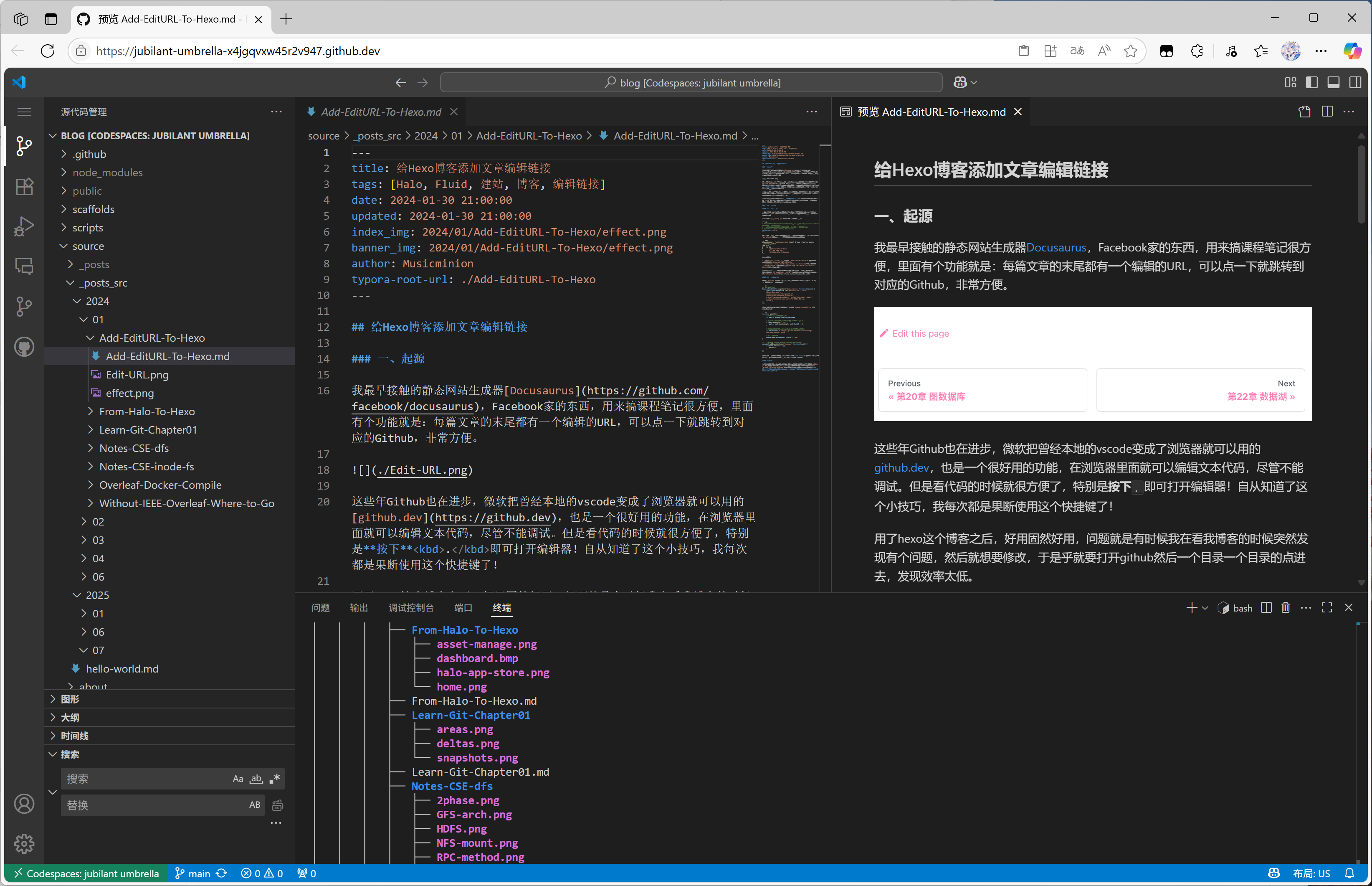Open the GitHub icon in activity bar
This screenshot has height=886, width=1372.
pos(24,347)
